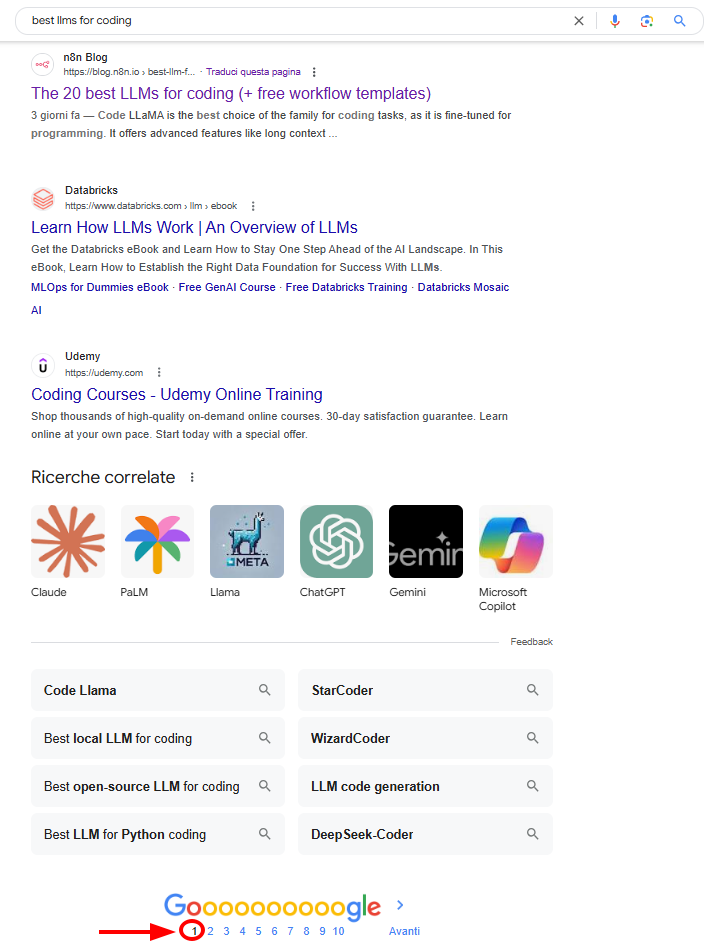Image resolution: width=704 pixels, height=941 pixels.
Task: Click into the search input field
Action: point(290,21)
